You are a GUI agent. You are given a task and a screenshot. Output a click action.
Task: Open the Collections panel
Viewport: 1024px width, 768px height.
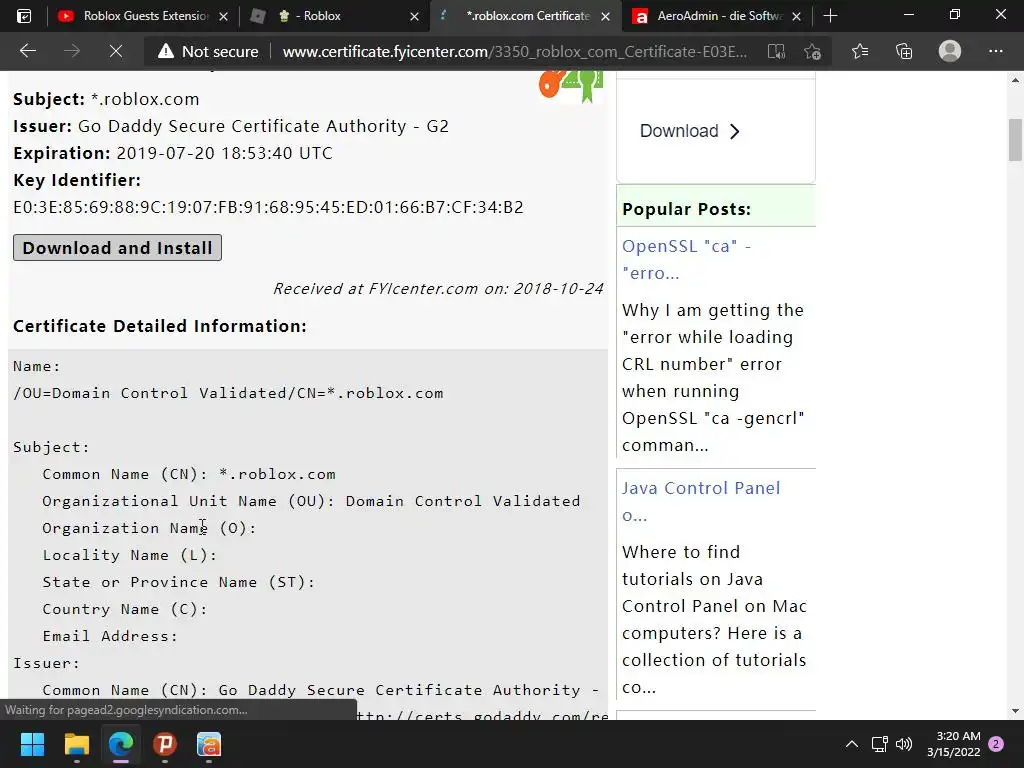pyautogui.click(x=904, y=51)
